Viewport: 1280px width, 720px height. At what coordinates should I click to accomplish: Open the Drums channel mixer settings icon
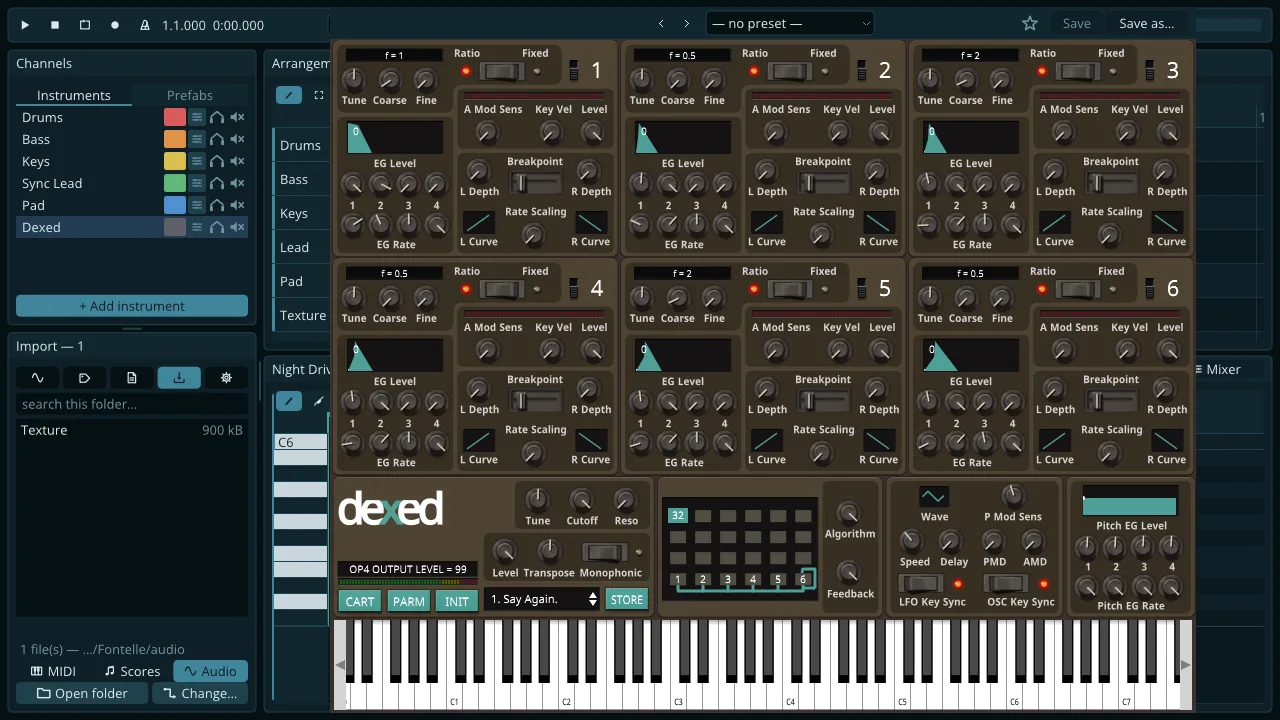[x=197, y=117]
